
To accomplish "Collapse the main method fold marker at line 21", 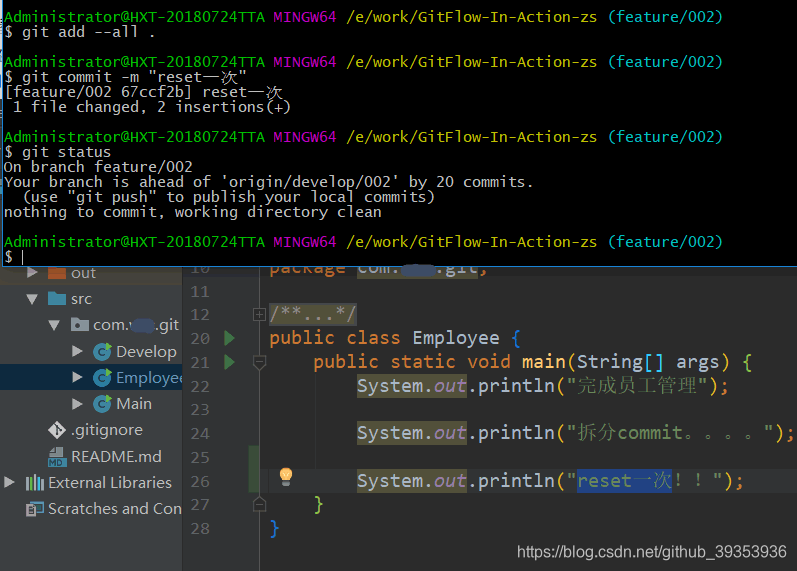I will 259,363.
